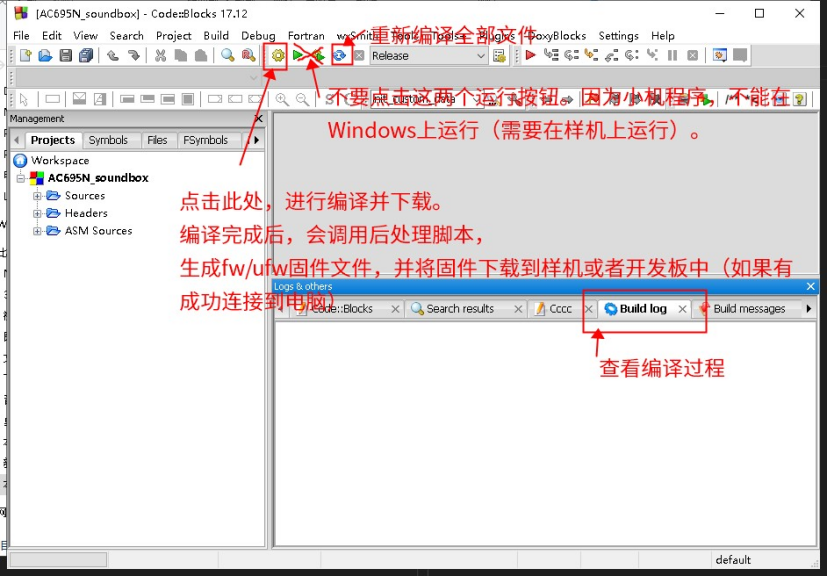Image resolution: width=827 pixels, height=576 pixels.
Task: Start Debug/Continue red arrow icon
Action: (x=531, y=55)
